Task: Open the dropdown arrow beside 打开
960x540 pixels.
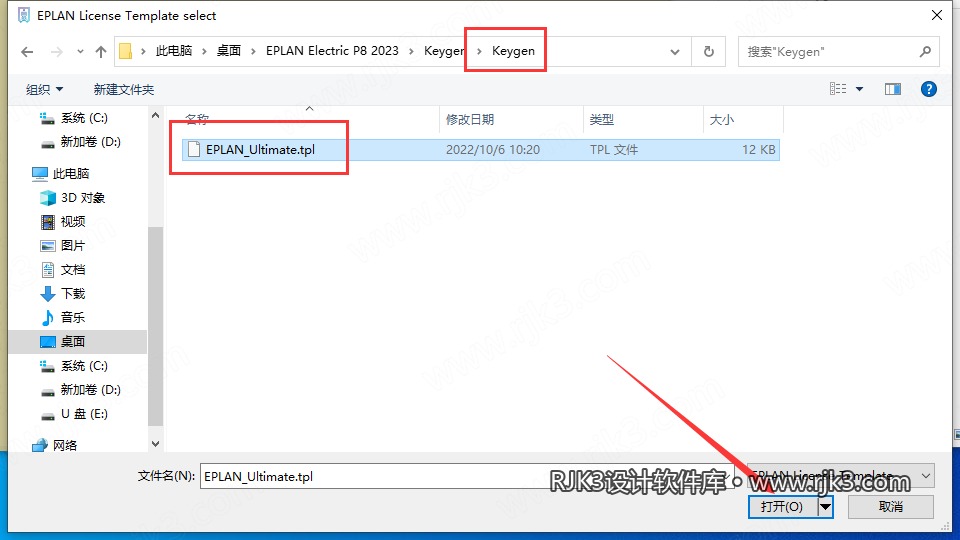Action: (x=825, y=507)
